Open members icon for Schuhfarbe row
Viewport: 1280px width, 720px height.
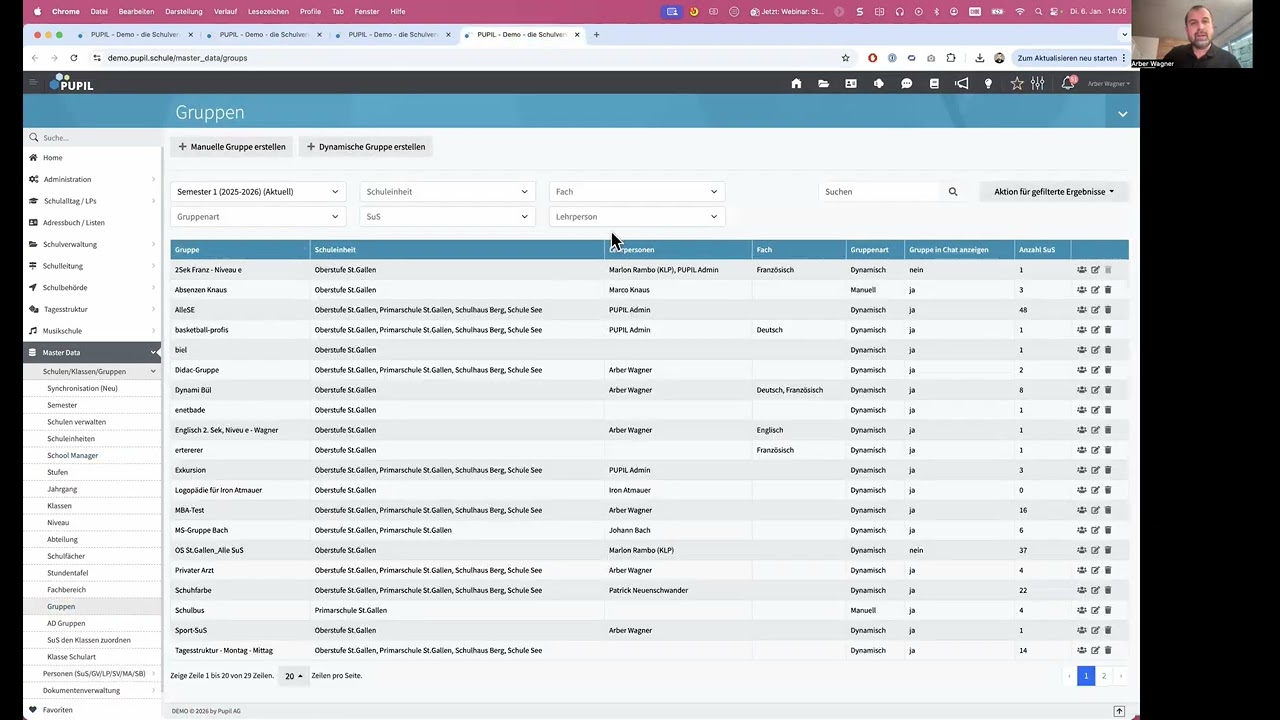click(1082, 590)
